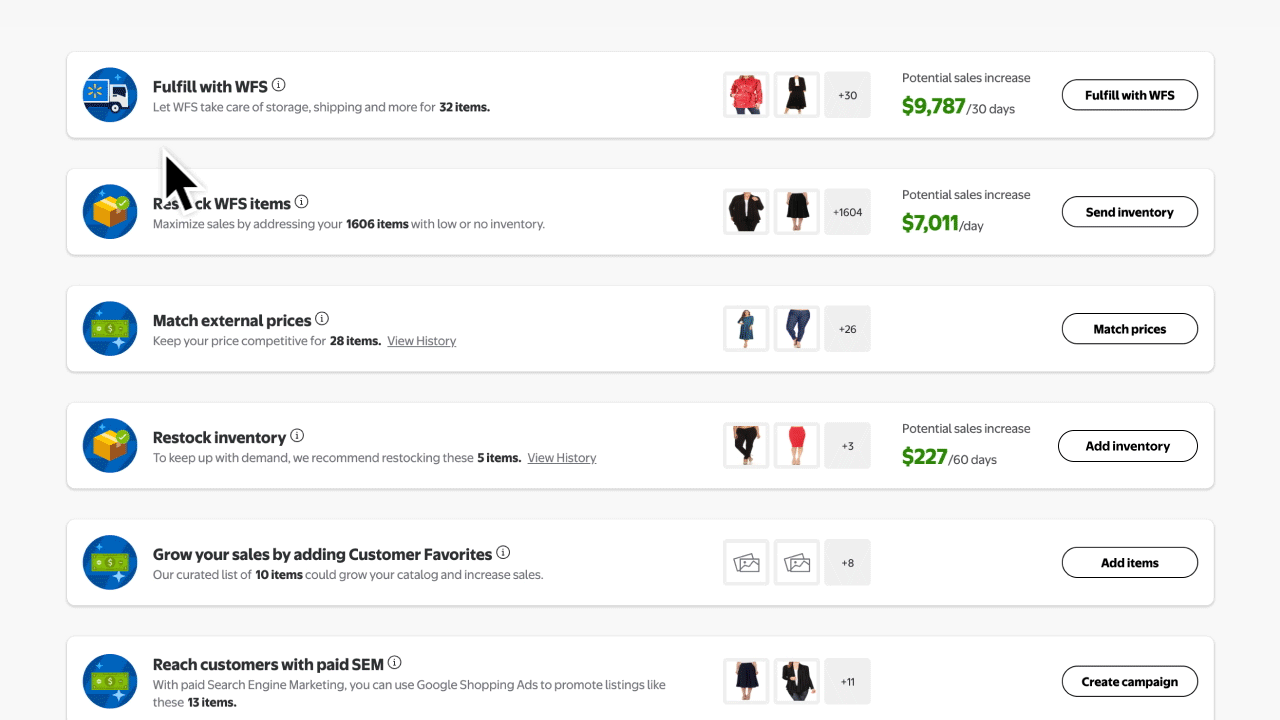
Task: Open the Fulfill with WFS info tooltip icon
Action: [279, 85]
